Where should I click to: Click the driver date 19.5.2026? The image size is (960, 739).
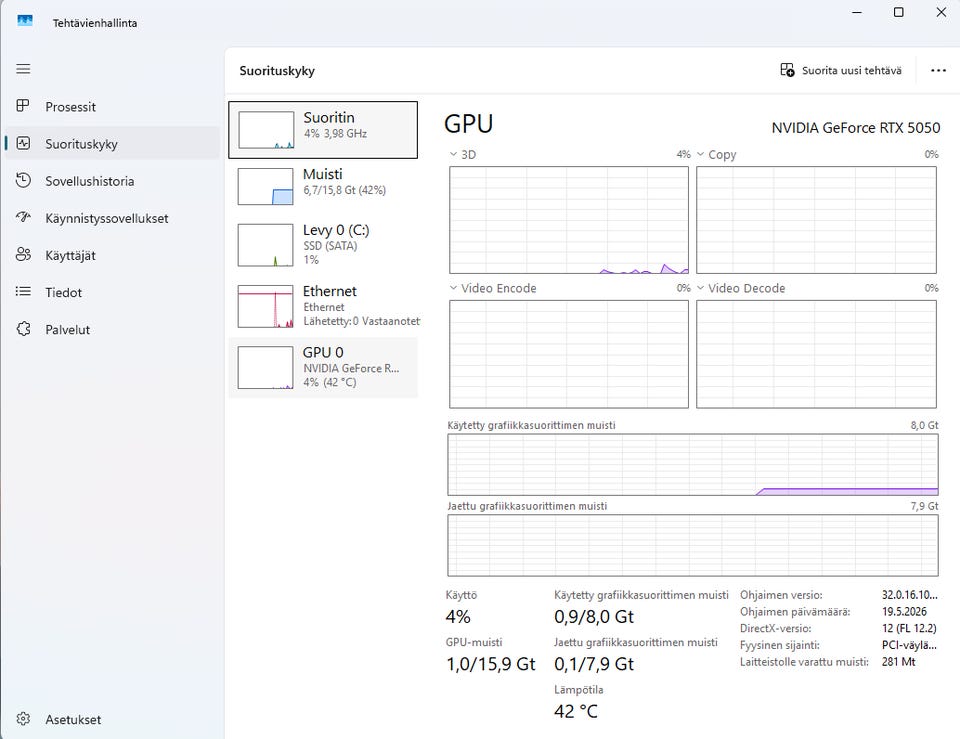pyautogui.click(x=904, y=611)
